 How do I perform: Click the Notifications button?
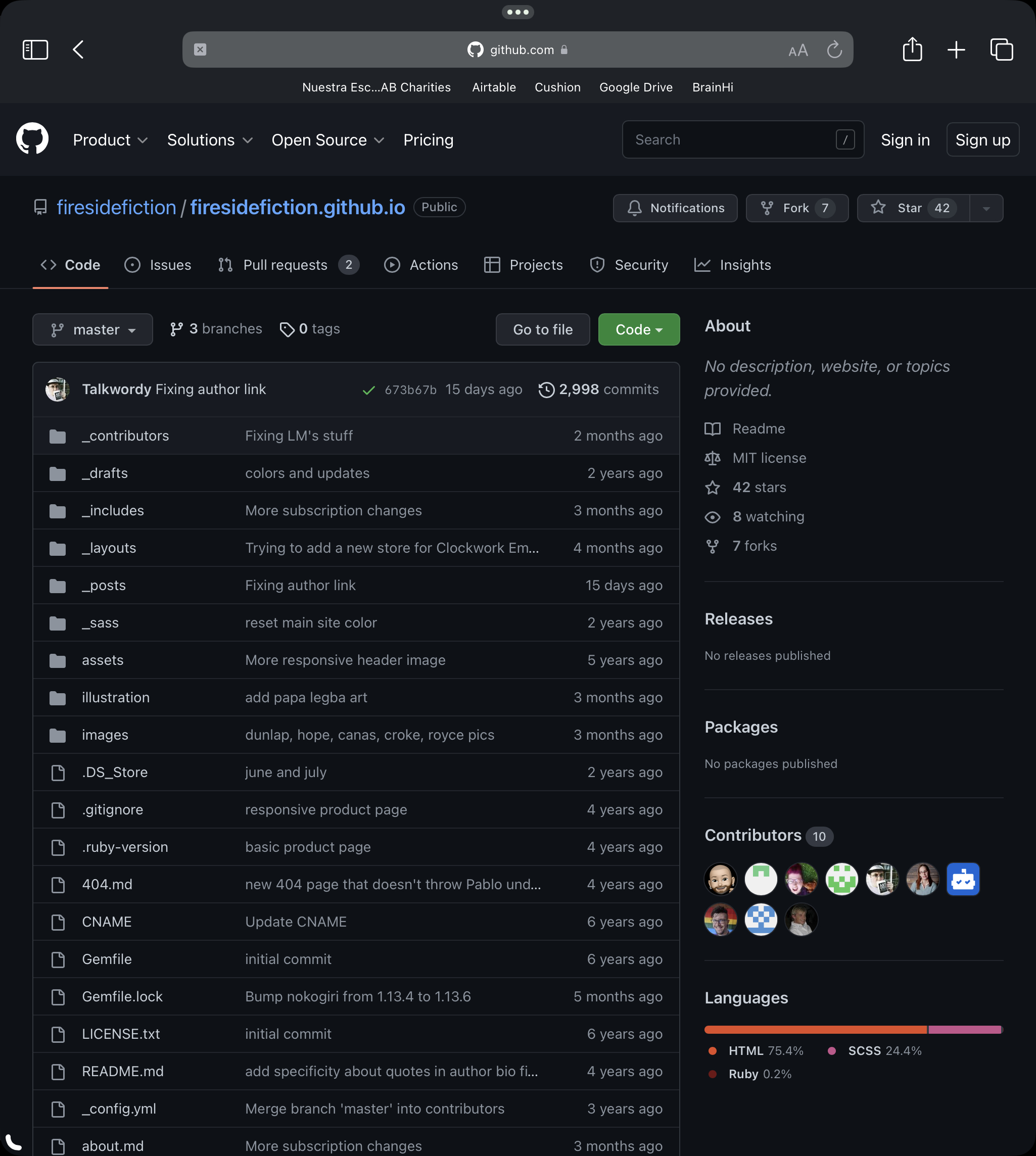tap(675, 208)
